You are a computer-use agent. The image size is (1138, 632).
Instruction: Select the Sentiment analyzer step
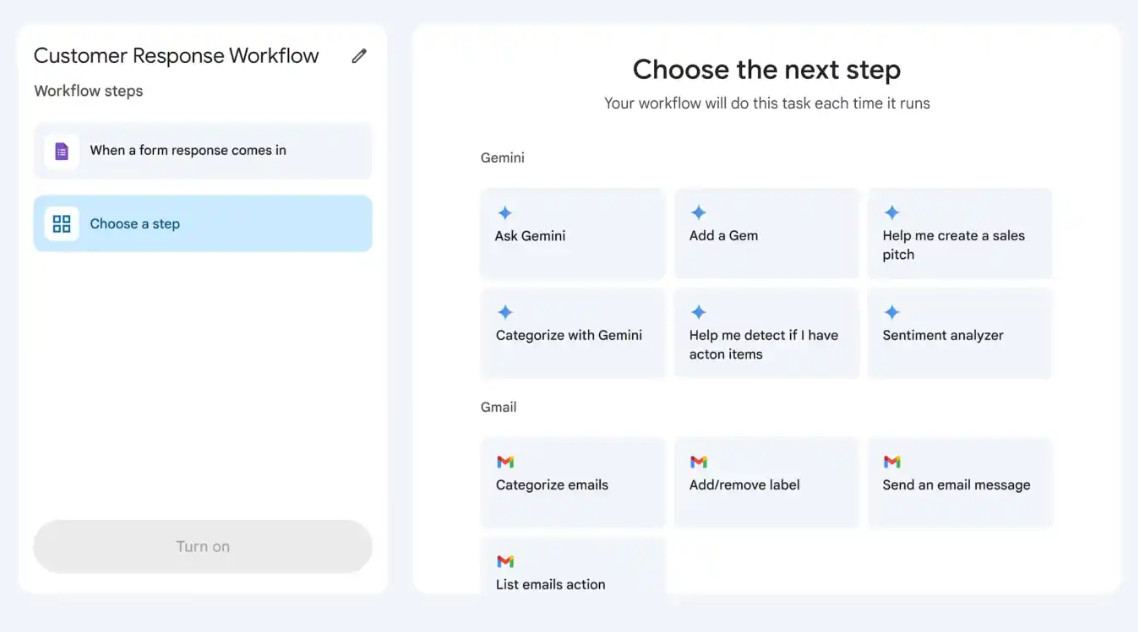click(x=959, y=333)
